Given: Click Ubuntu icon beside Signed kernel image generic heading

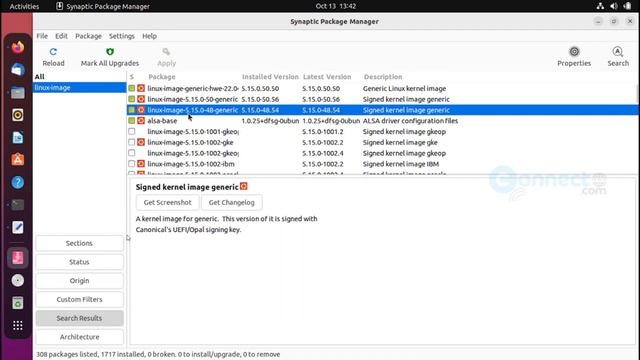Looking at the screenshot, I should pos(244,187).
